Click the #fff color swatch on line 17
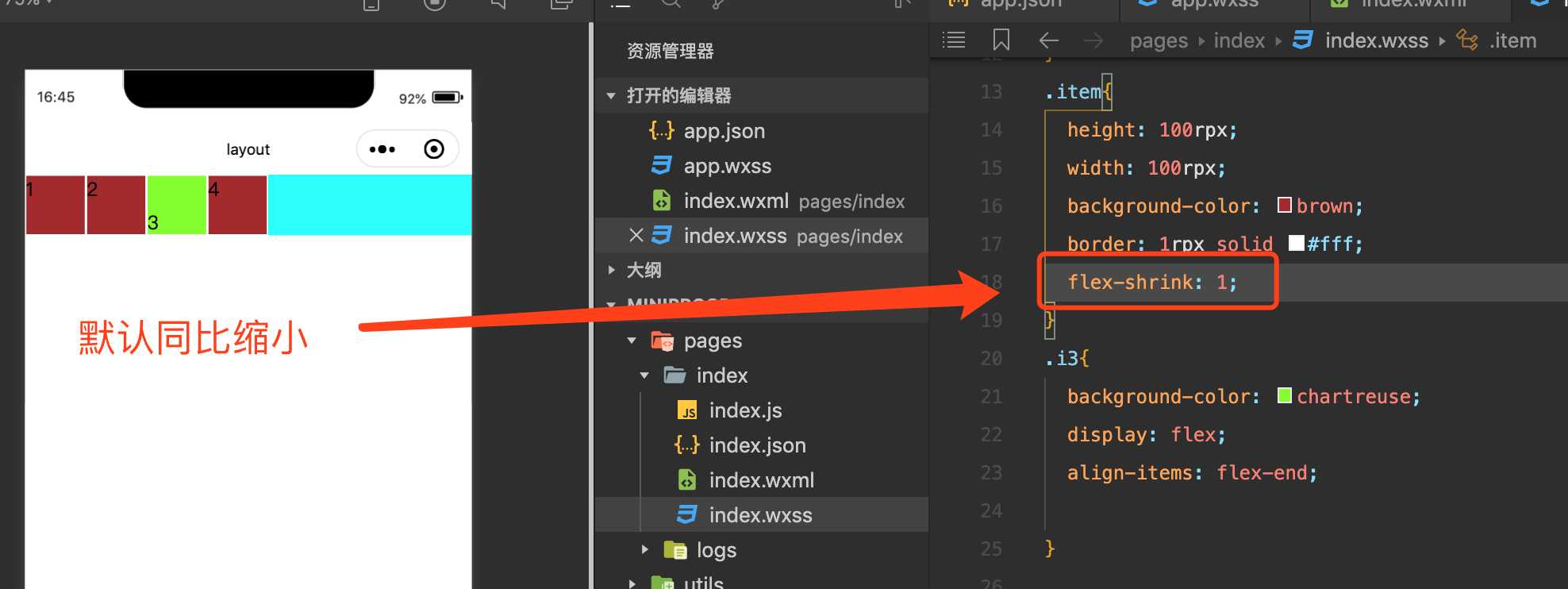1568x589 pixels. [1297, 243]
